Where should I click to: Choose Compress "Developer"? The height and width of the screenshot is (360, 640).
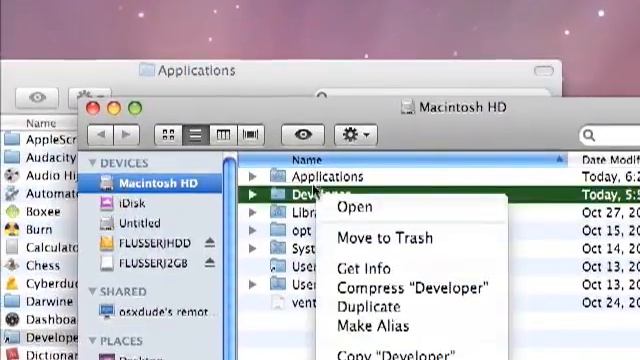click(x=413, y=288)
